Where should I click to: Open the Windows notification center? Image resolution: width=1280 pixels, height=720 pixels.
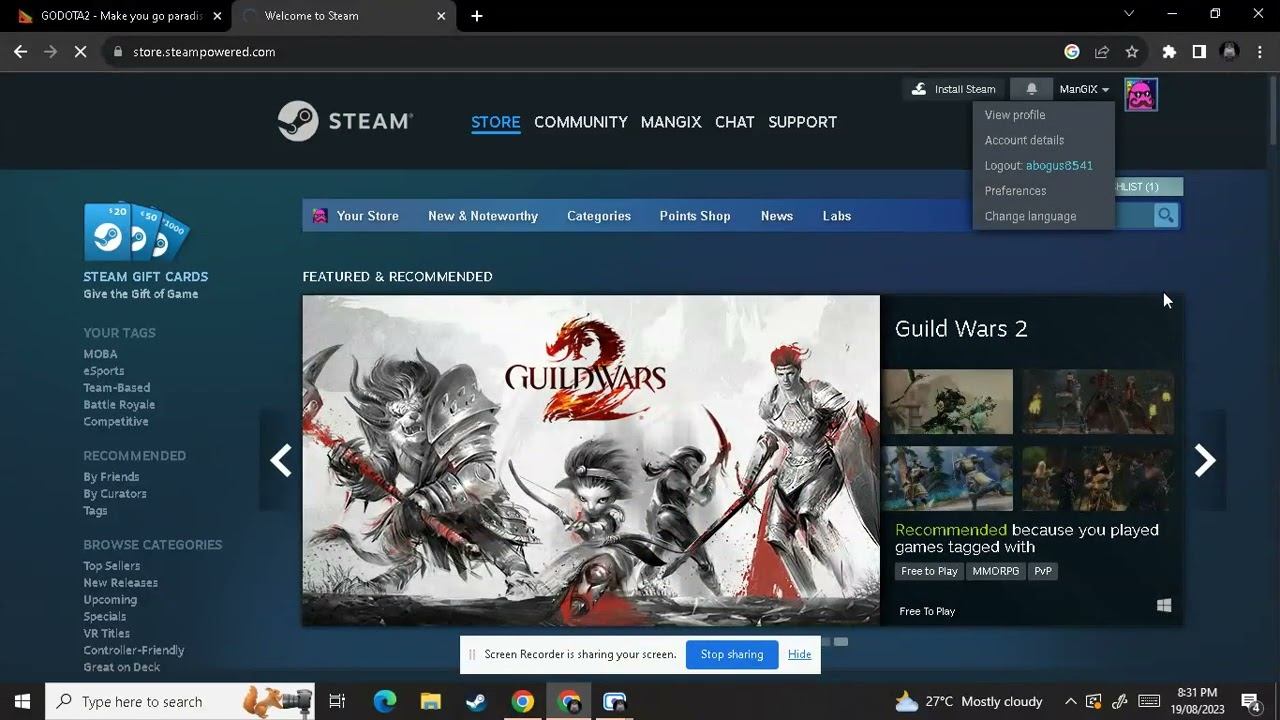[x=1251, y=701]
